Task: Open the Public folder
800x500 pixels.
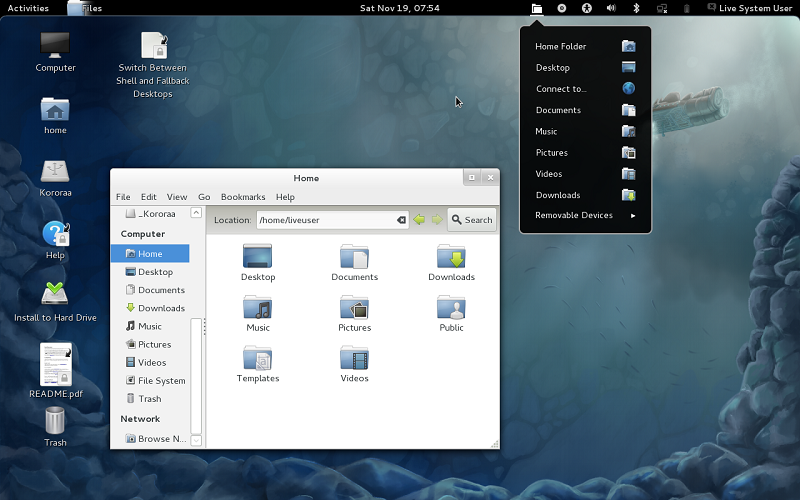Action: (x=451, y=308)
